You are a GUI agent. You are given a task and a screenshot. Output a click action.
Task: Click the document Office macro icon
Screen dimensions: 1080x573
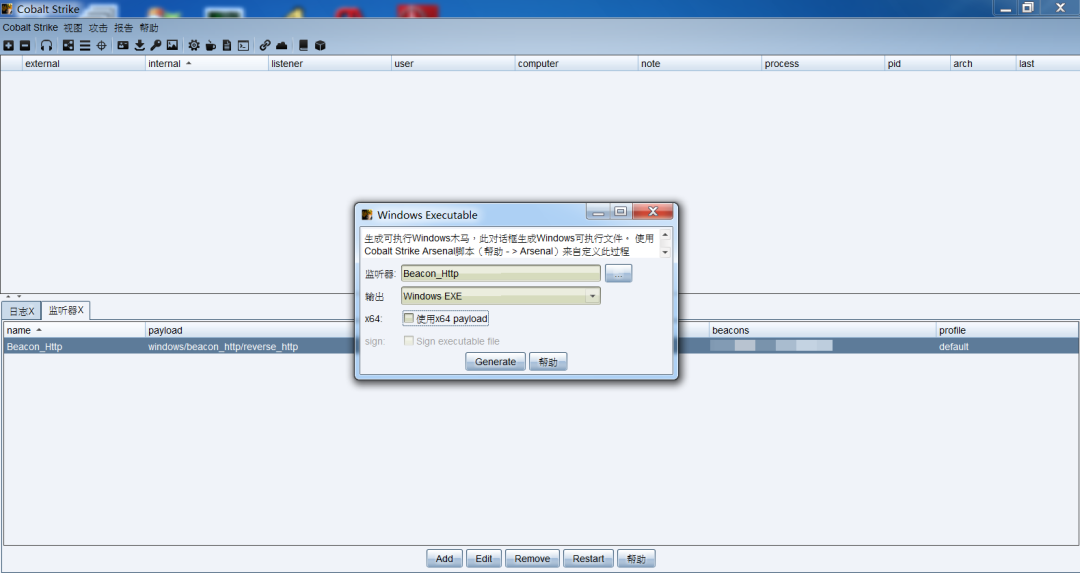click(x=227, y=45)
